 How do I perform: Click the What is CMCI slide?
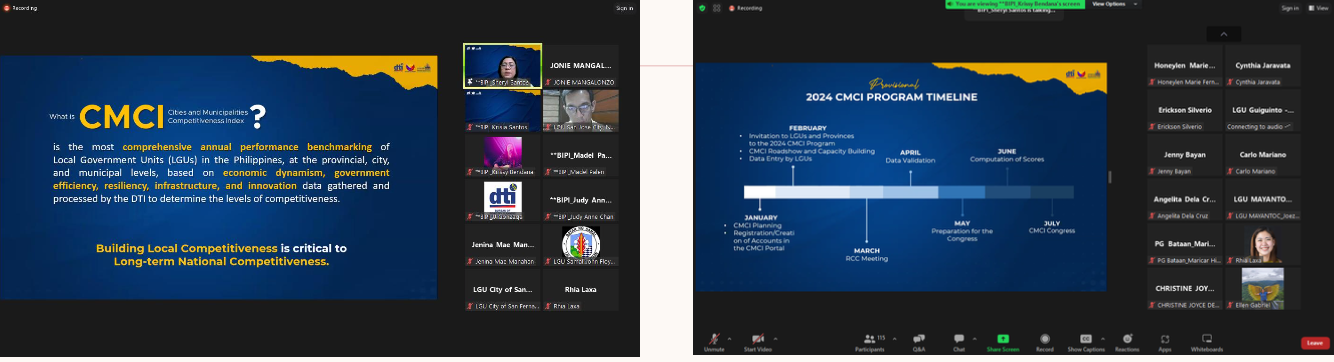point(218,177)
